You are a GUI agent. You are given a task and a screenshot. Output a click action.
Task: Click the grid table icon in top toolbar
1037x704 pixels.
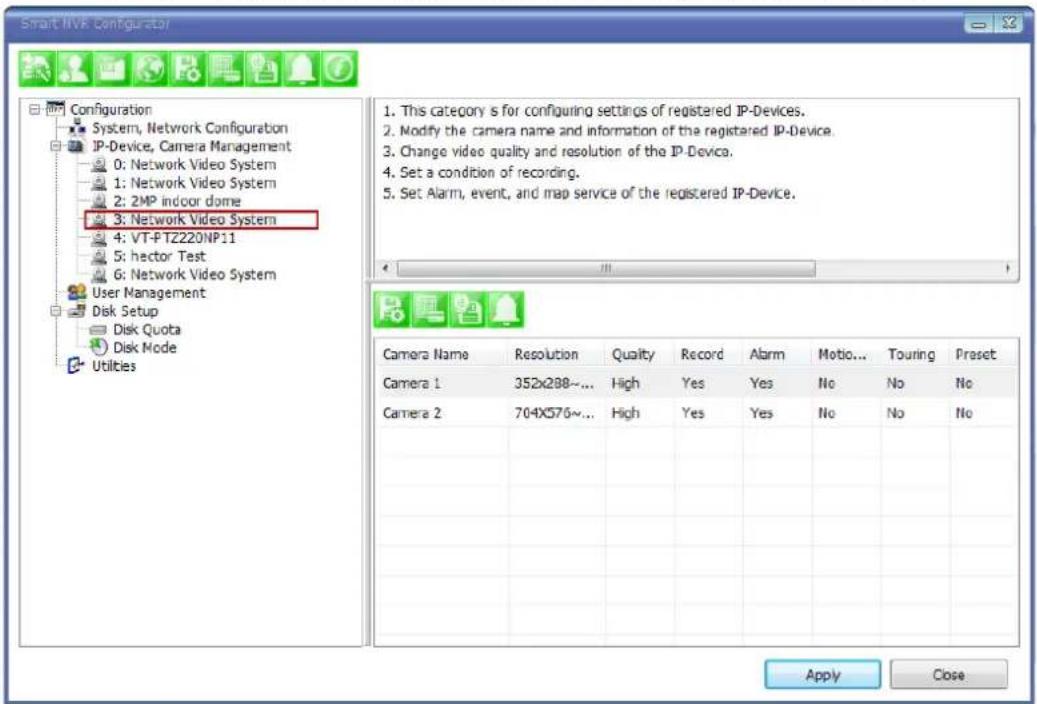[226, 69]
